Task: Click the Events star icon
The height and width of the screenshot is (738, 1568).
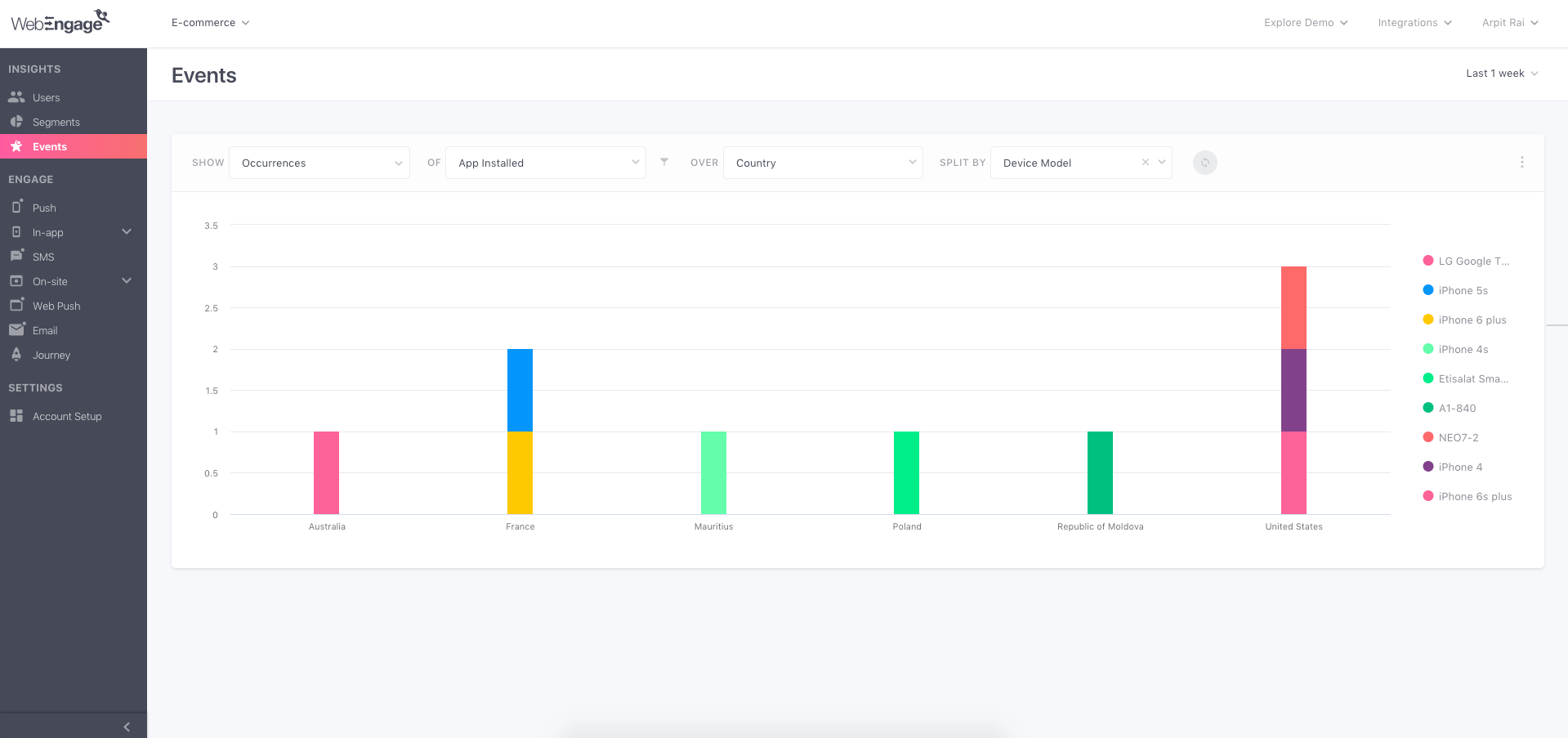Action: [x=16, y=145]
